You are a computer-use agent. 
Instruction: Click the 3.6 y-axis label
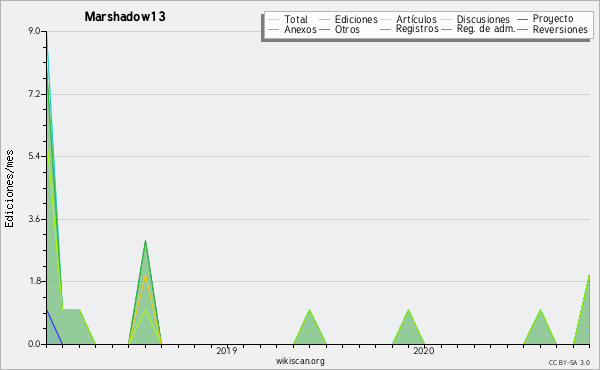34,219
